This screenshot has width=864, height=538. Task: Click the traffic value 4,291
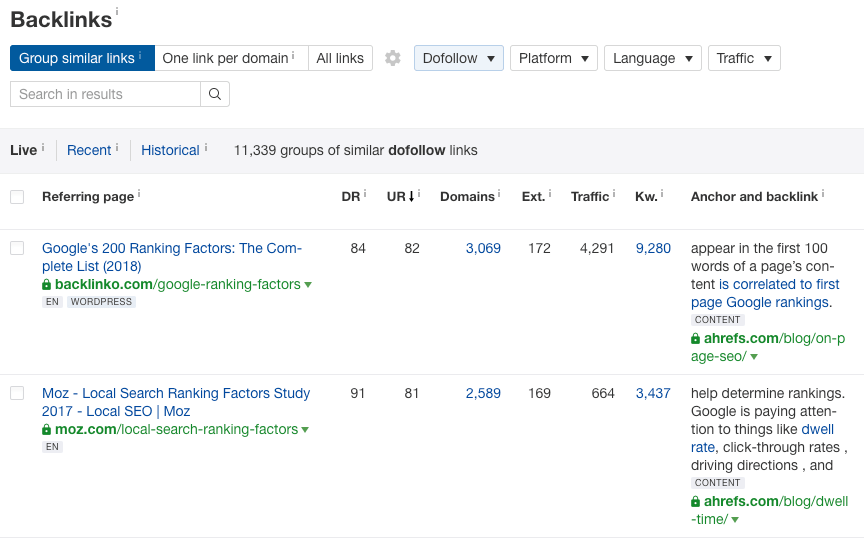tap(597, 248)
